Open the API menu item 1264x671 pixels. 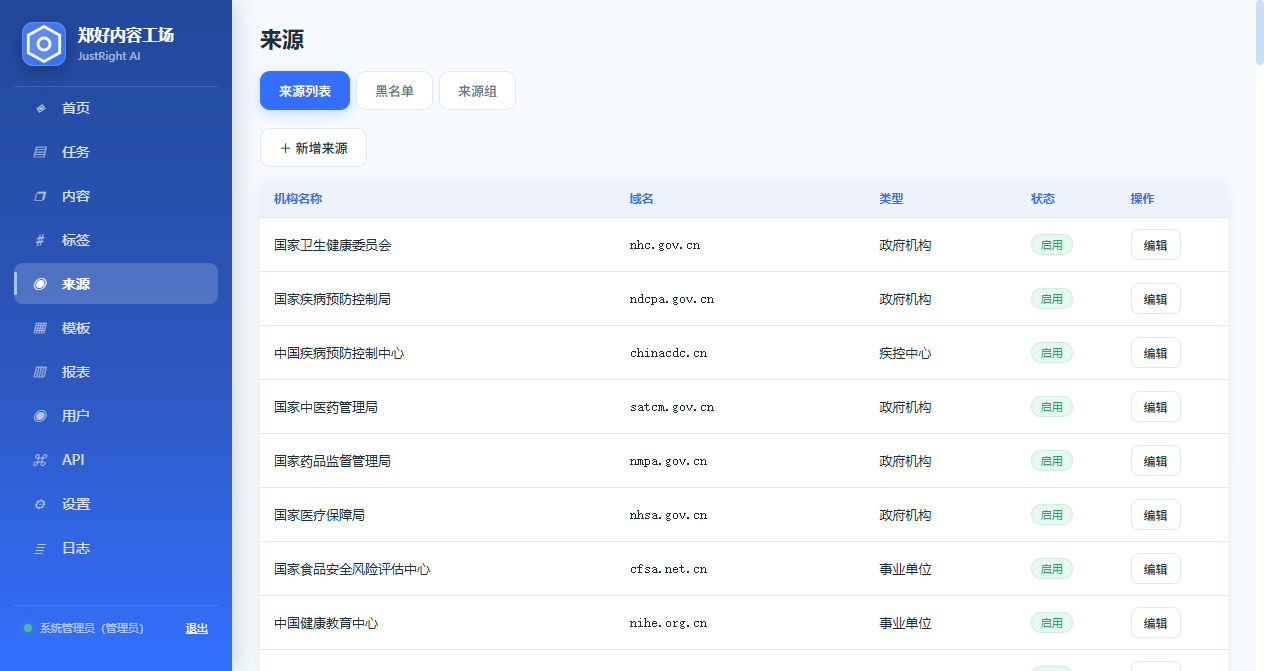click(x=116, y=460)
